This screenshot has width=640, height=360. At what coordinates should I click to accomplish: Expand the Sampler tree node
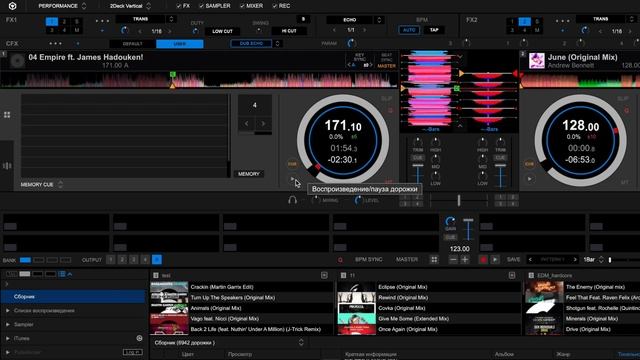pyautogui.click(x=8, y=324)
